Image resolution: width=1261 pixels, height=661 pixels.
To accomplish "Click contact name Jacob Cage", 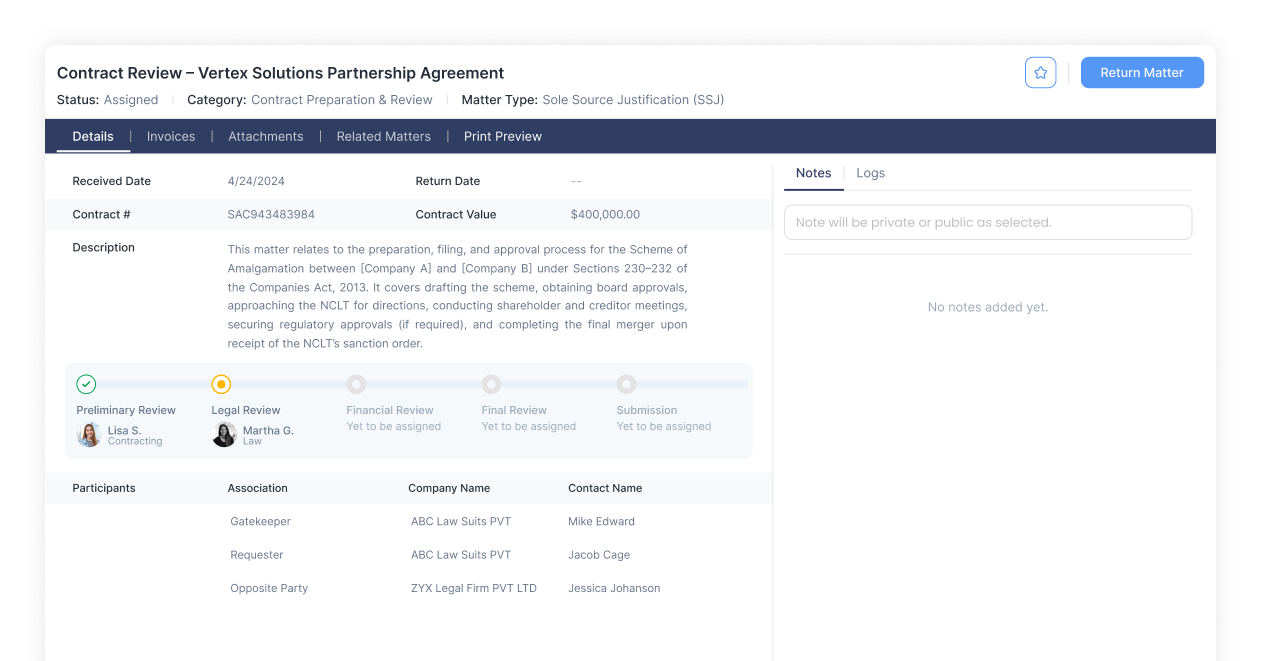I will [599, 555].
